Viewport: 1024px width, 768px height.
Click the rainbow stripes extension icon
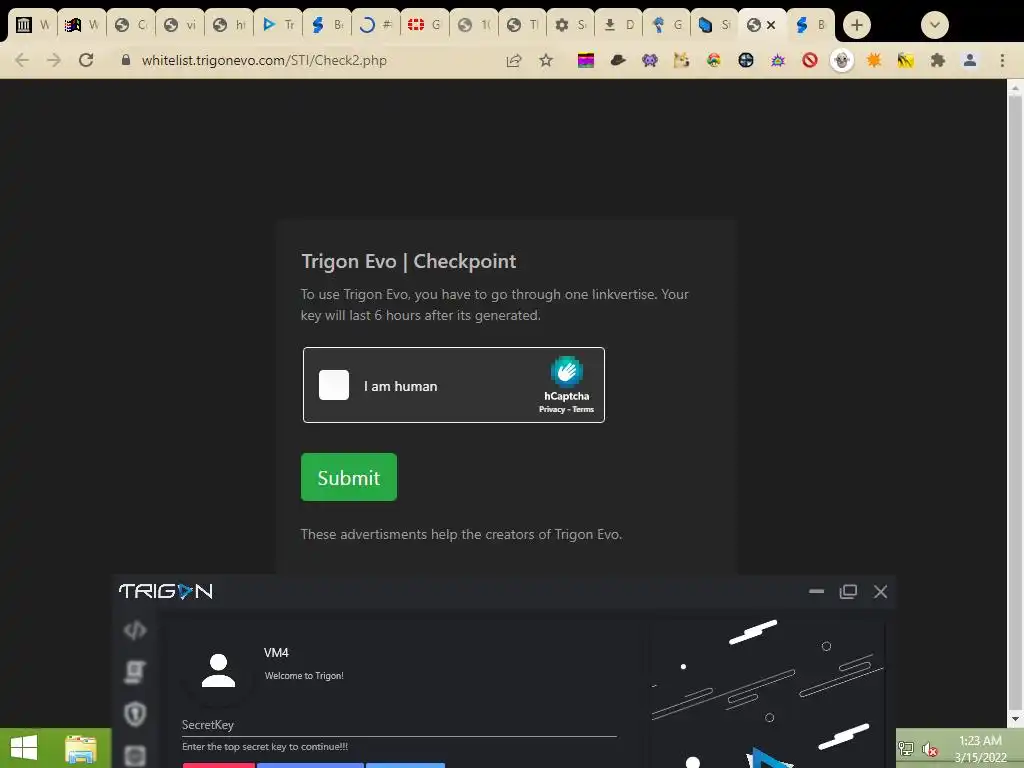click(586, 61)
